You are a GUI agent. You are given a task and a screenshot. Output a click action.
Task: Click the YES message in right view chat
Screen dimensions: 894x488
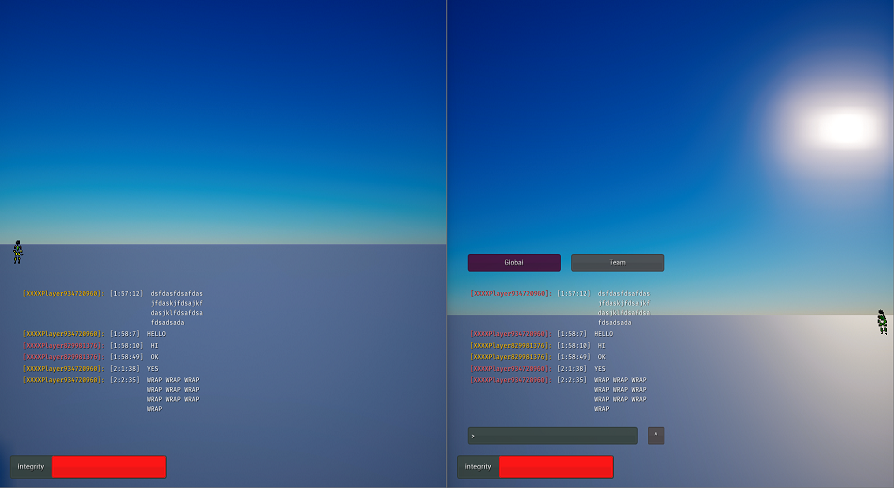(x=600, y=369)
